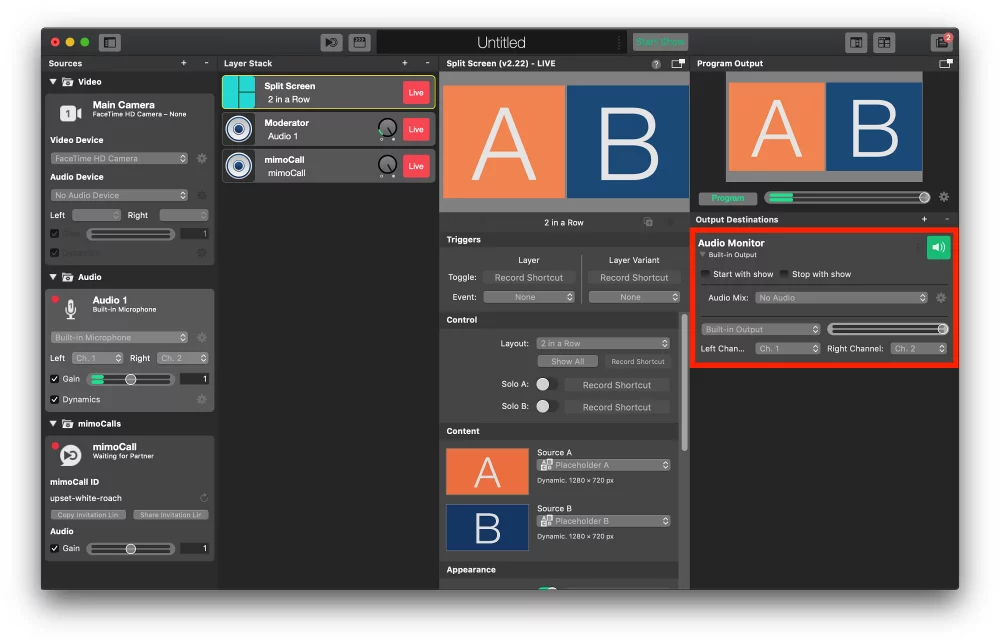The width and height of the screenshot is (1000, 644).
Task: Open Audio Mix settings gear
Action: coord(941,298)
